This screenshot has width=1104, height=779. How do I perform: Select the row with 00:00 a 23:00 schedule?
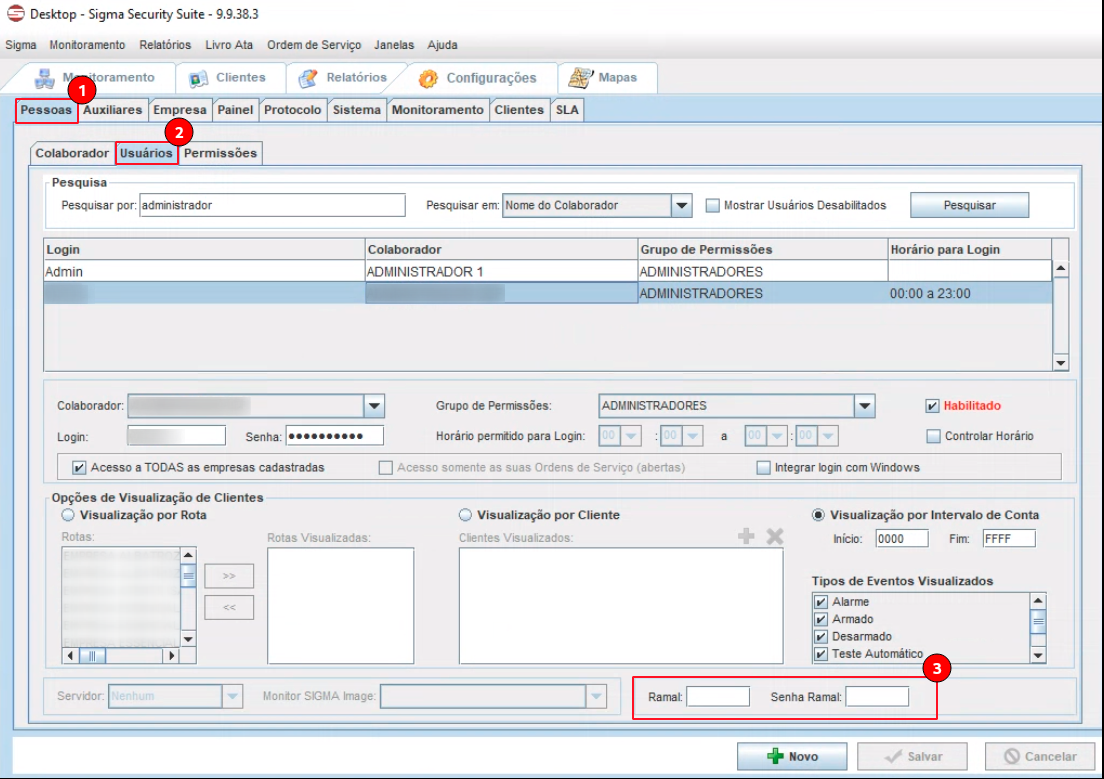pyautogui.click(x=548, y=293)
